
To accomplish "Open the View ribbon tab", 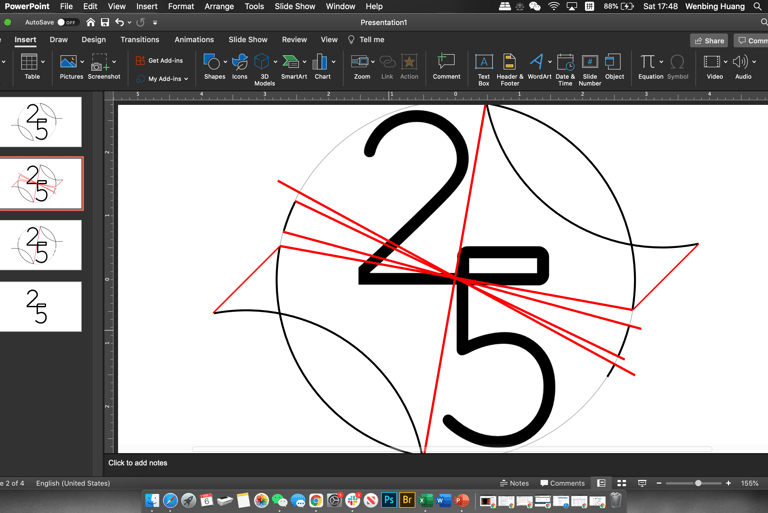I will click(x=329, y=40).
